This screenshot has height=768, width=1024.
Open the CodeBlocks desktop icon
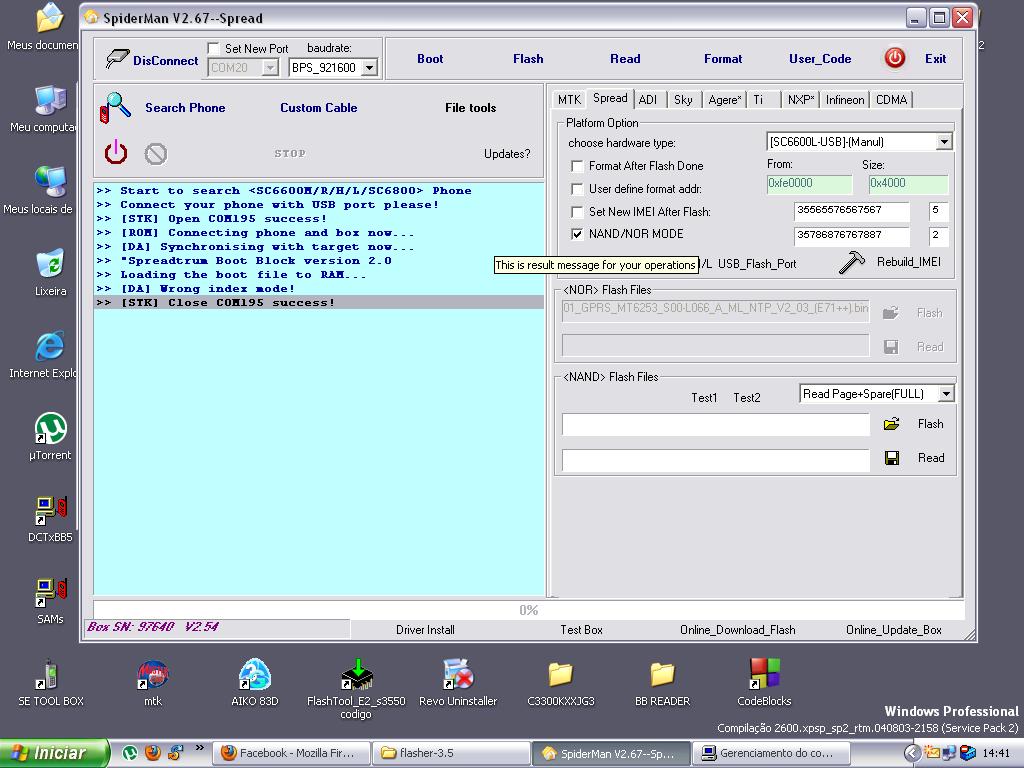click(x=764, y=675)
